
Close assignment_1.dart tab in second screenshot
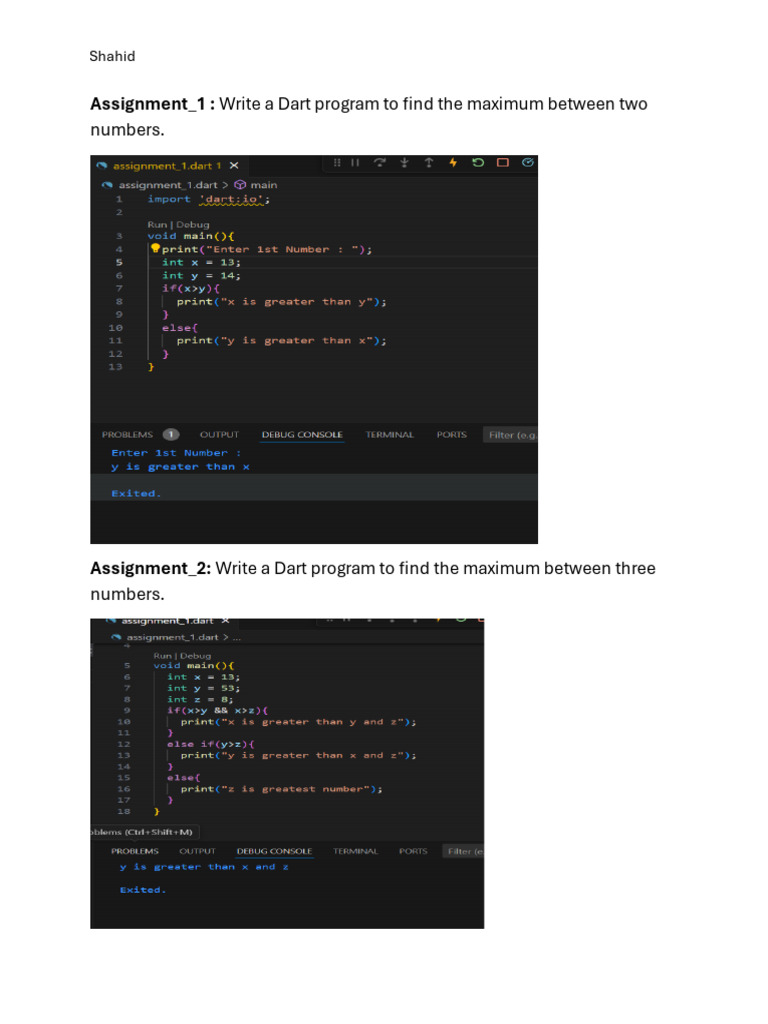click(225, 620)
